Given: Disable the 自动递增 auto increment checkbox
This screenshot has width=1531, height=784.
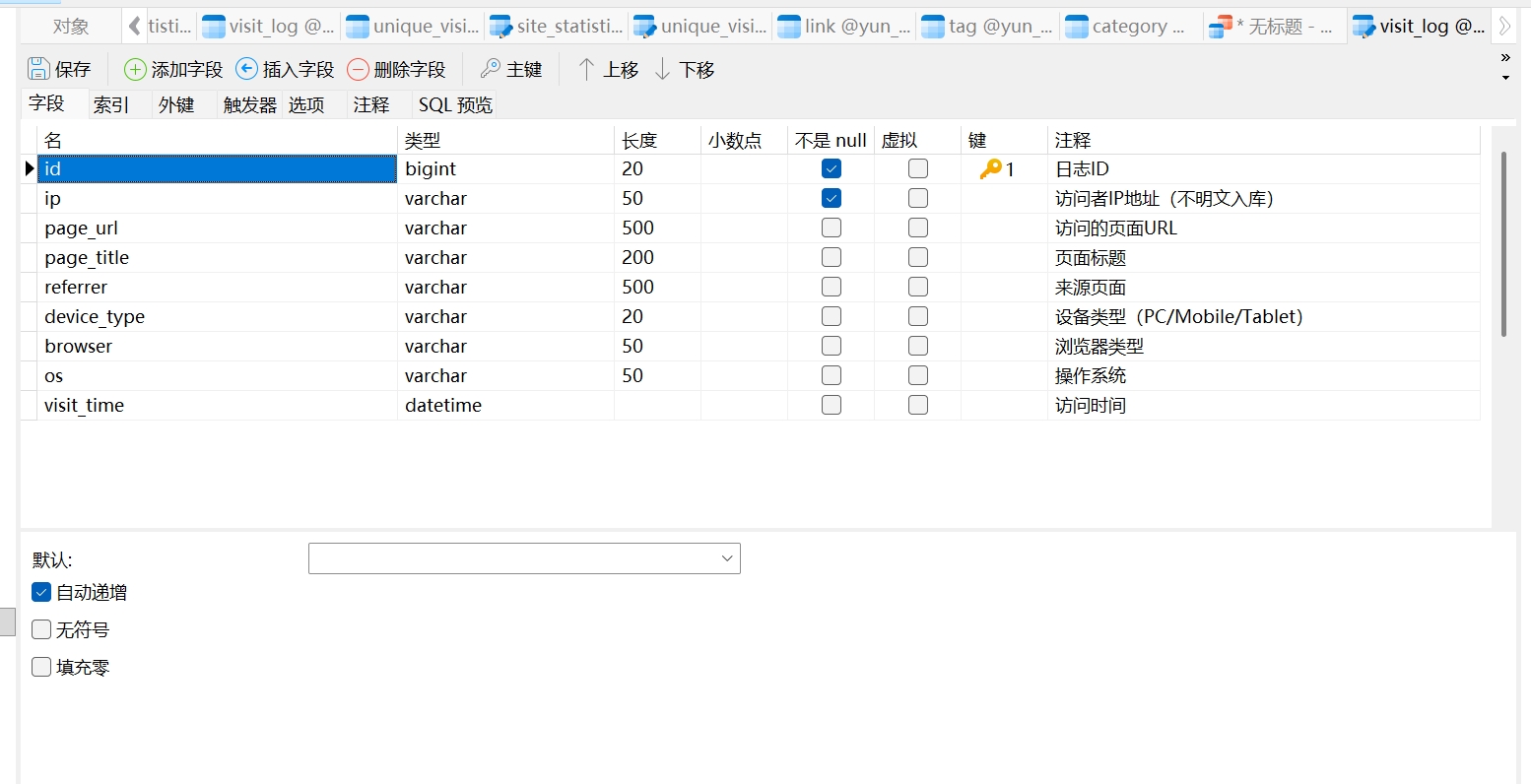Looking at the screenshot, I should tap(41, 592).
